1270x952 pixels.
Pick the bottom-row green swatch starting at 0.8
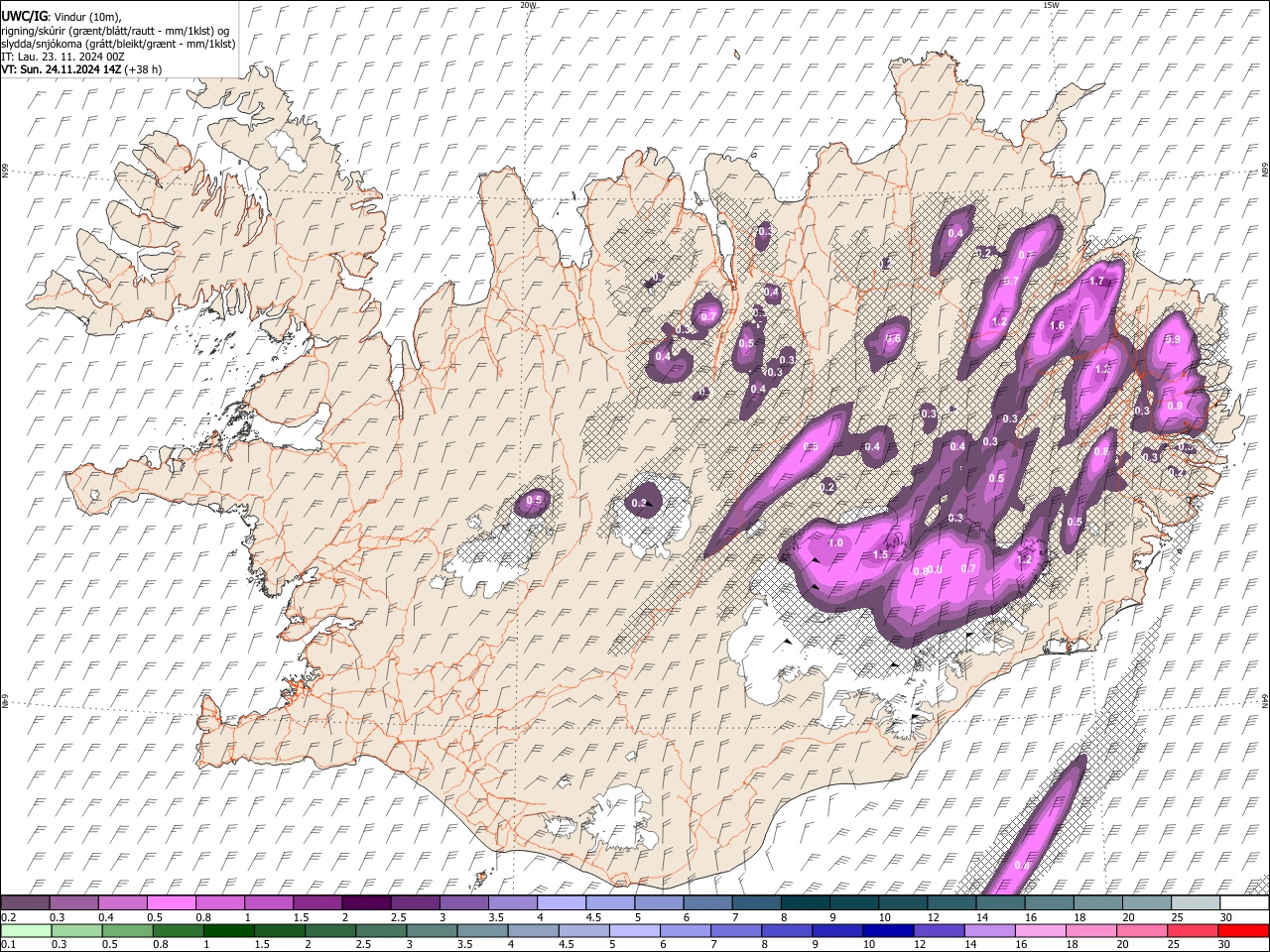click(178, 930)
